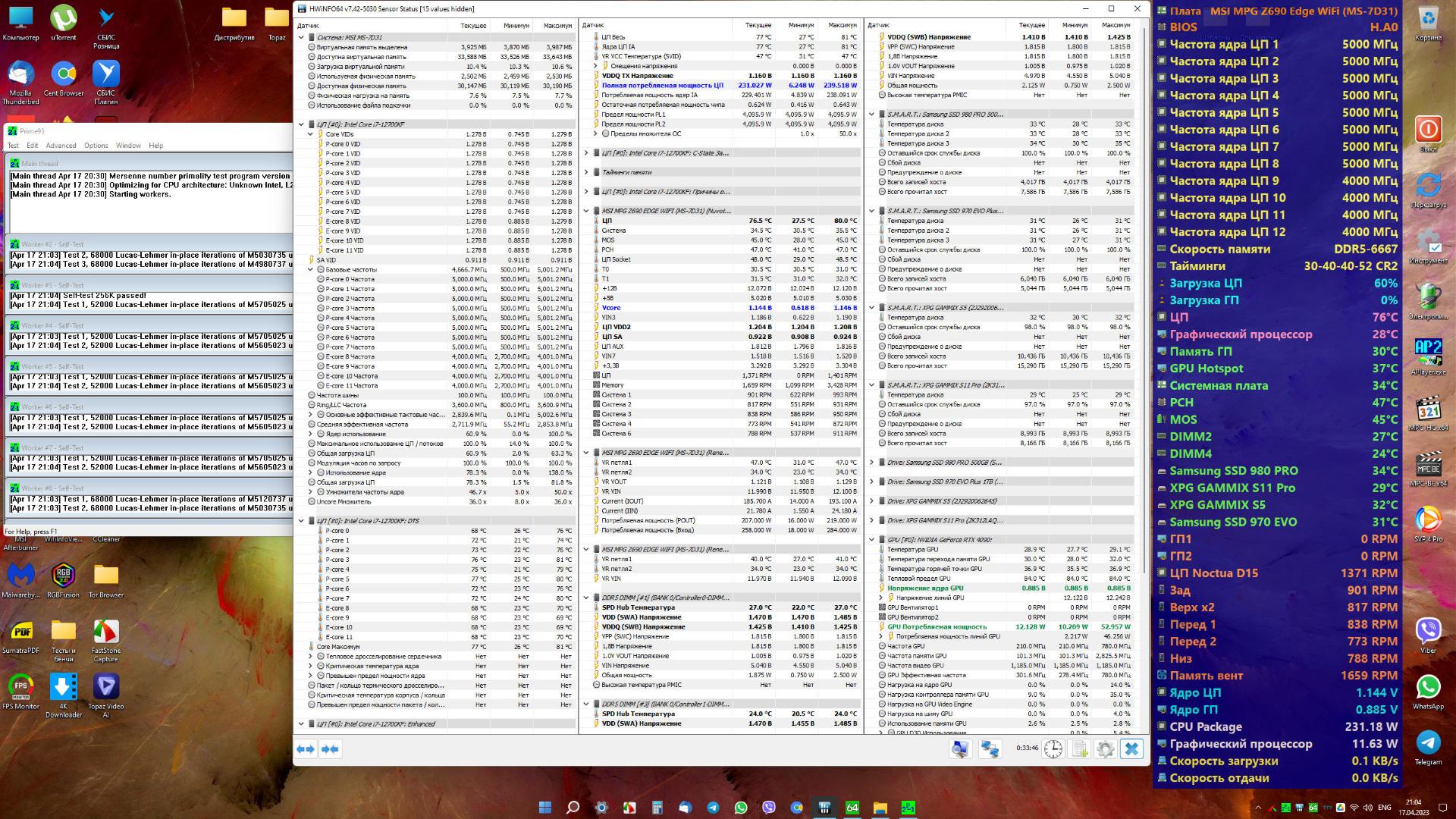
Task: Click the HWiNFO reset clock icon
Action: 1053,749
